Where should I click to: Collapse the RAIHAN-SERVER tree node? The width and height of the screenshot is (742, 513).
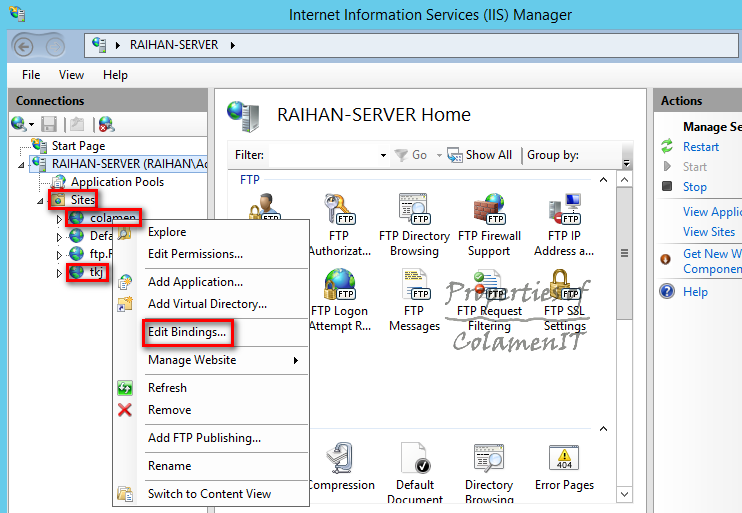[21, 165]
